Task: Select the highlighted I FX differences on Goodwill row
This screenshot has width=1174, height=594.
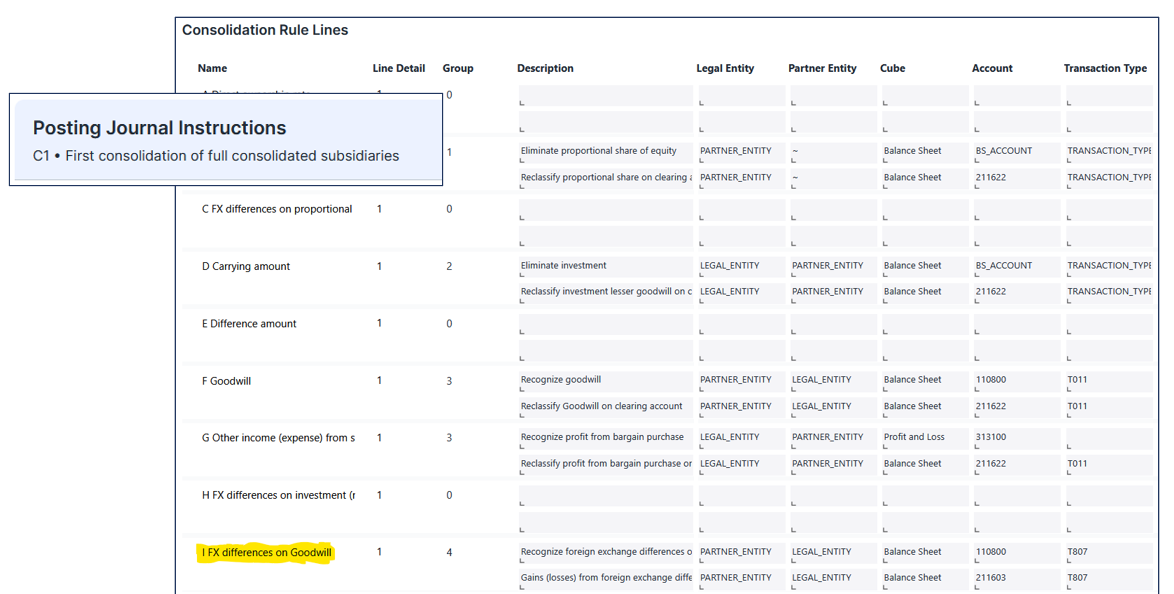Action: (x=267, y=553)
